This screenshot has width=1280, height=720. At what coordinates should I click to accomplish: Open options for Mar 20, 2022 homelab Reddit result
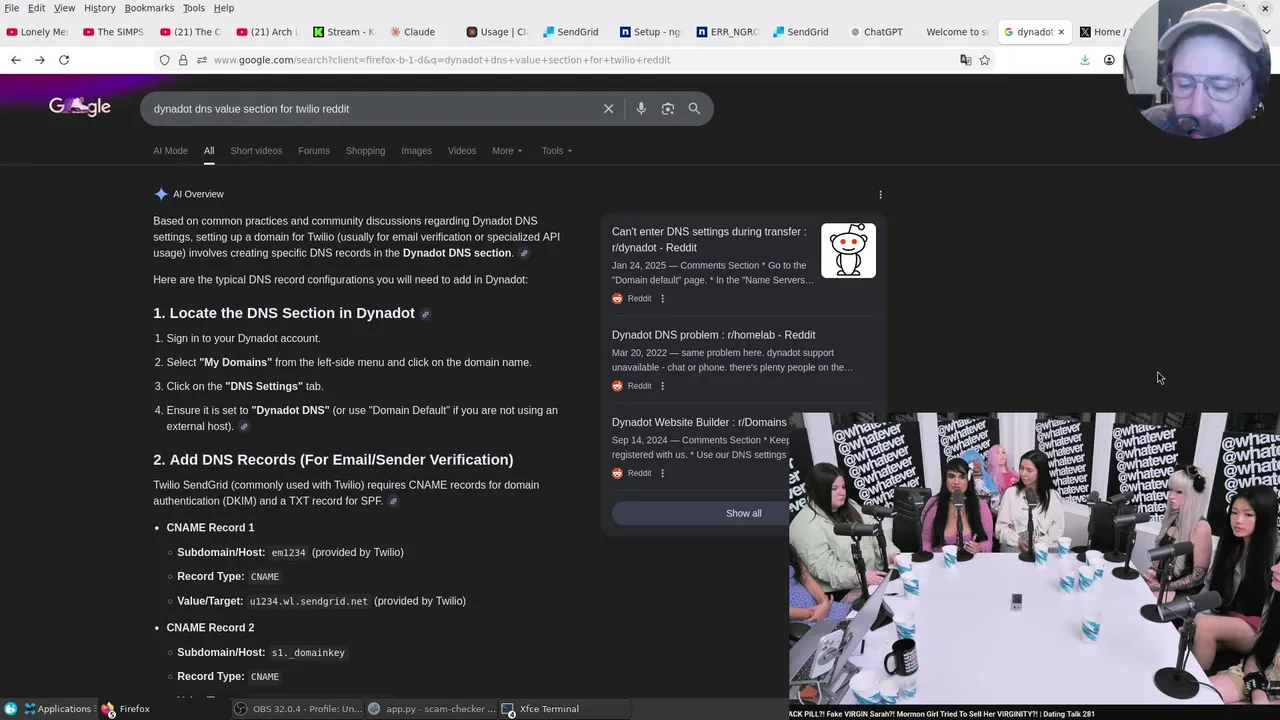coord(662,386)
